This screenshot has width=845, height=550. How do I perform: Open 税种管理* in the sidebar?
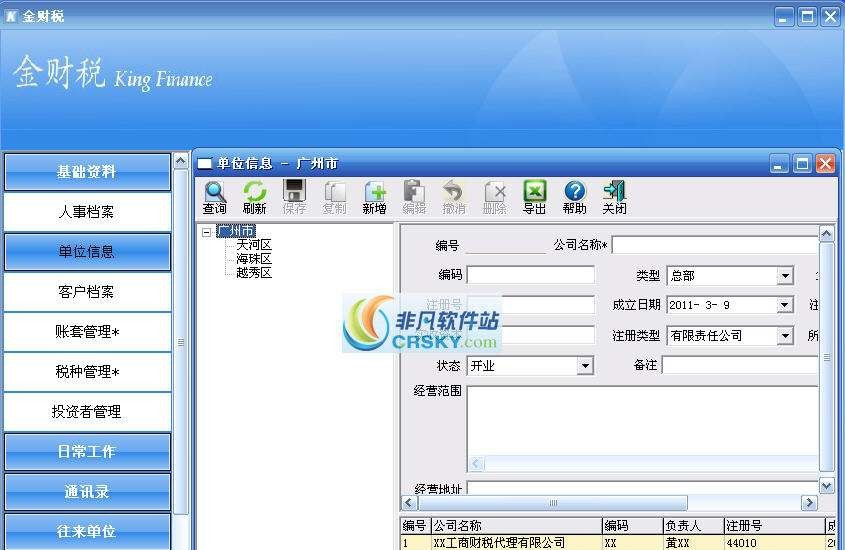(87, 372)
